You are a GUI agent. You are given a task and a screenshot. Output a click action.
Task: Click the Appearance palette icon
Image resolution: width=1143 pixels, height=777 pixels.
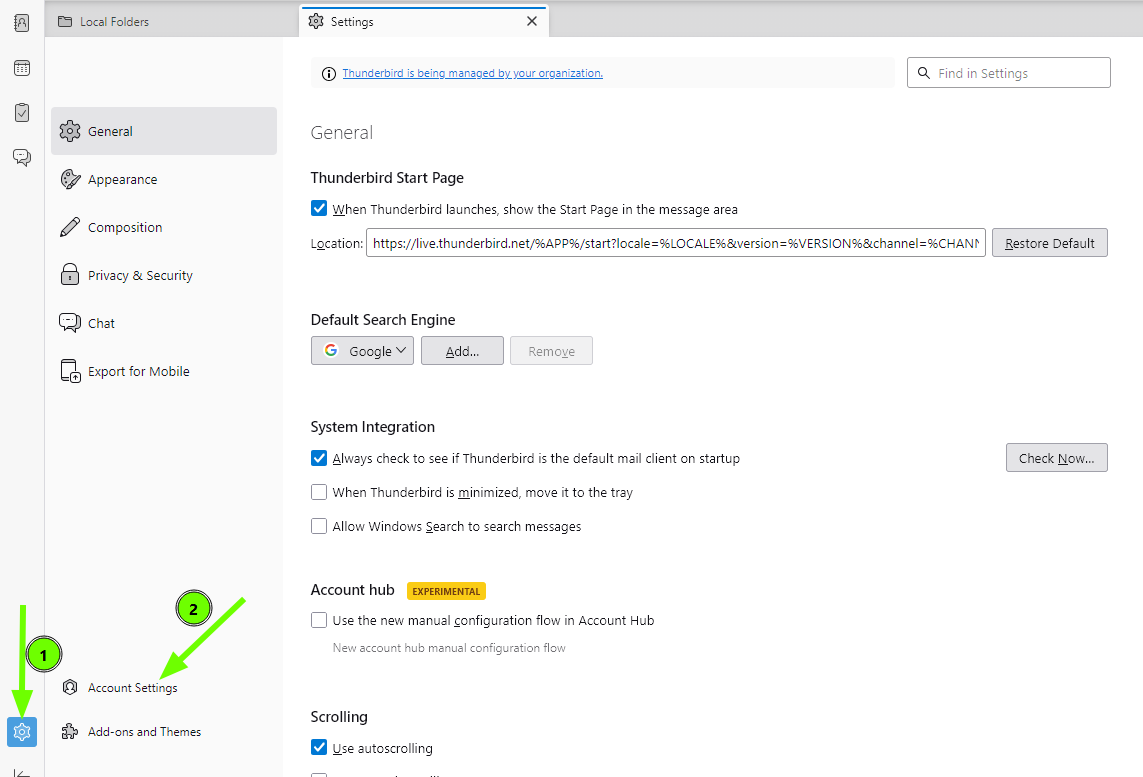(x=70, y=179)
